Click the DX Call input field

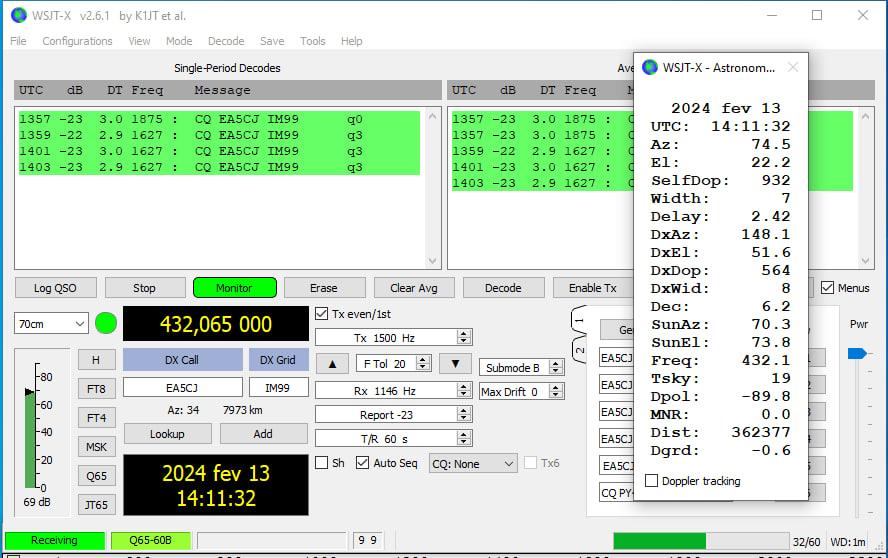(182, 387)
